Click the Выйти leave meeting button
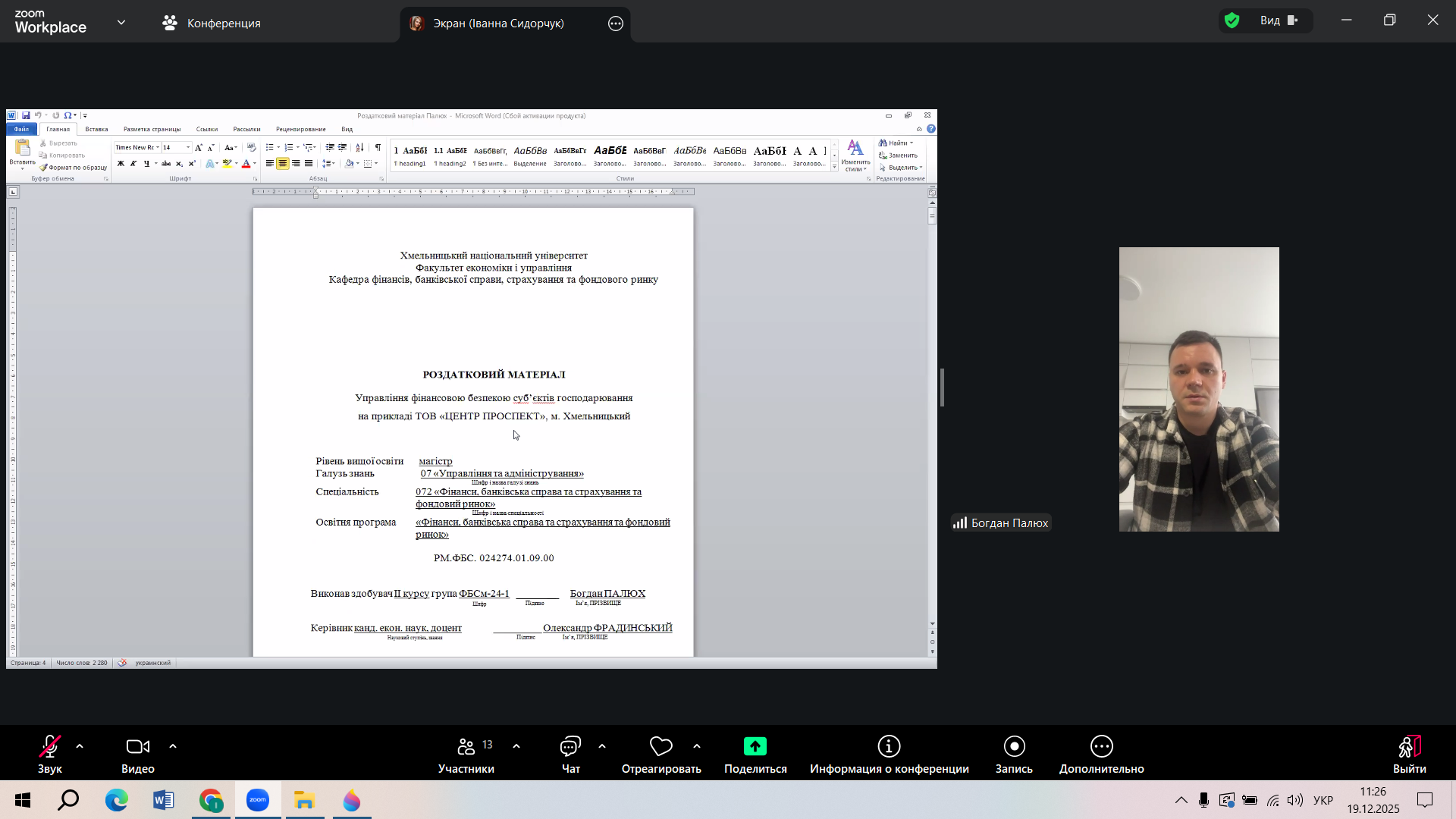 pos(1409,754)
